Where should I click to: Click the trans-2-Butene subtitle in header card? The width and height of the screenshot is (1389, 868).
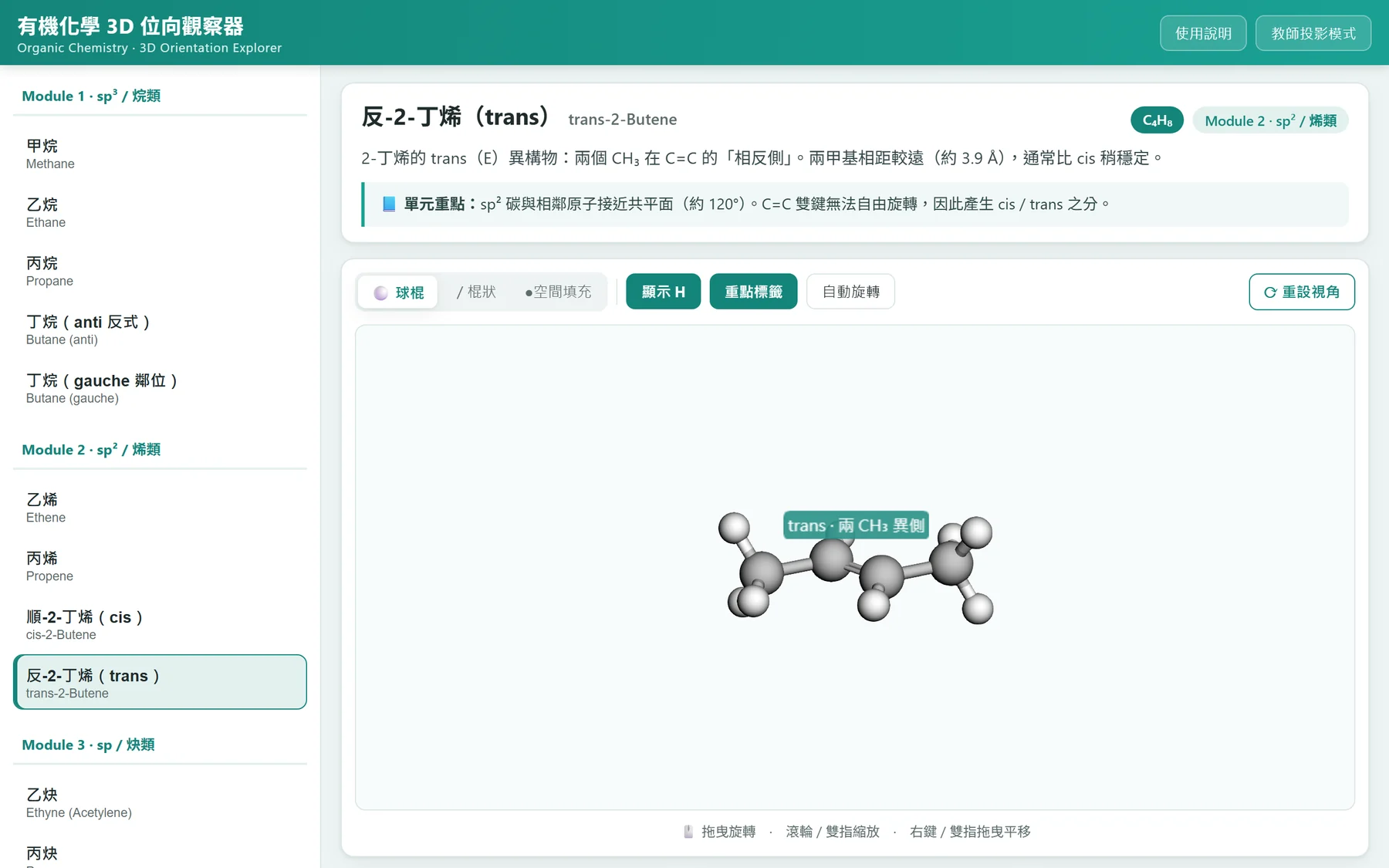(x=623, y=120)
